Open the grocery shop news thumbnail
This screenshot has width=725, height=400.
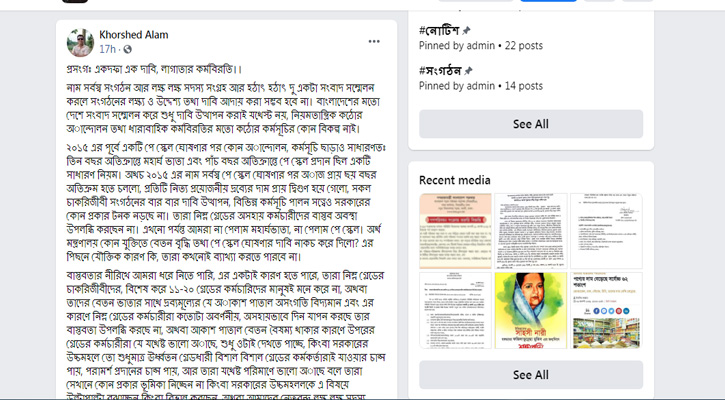pyautogui.click(x=606, y=310)
